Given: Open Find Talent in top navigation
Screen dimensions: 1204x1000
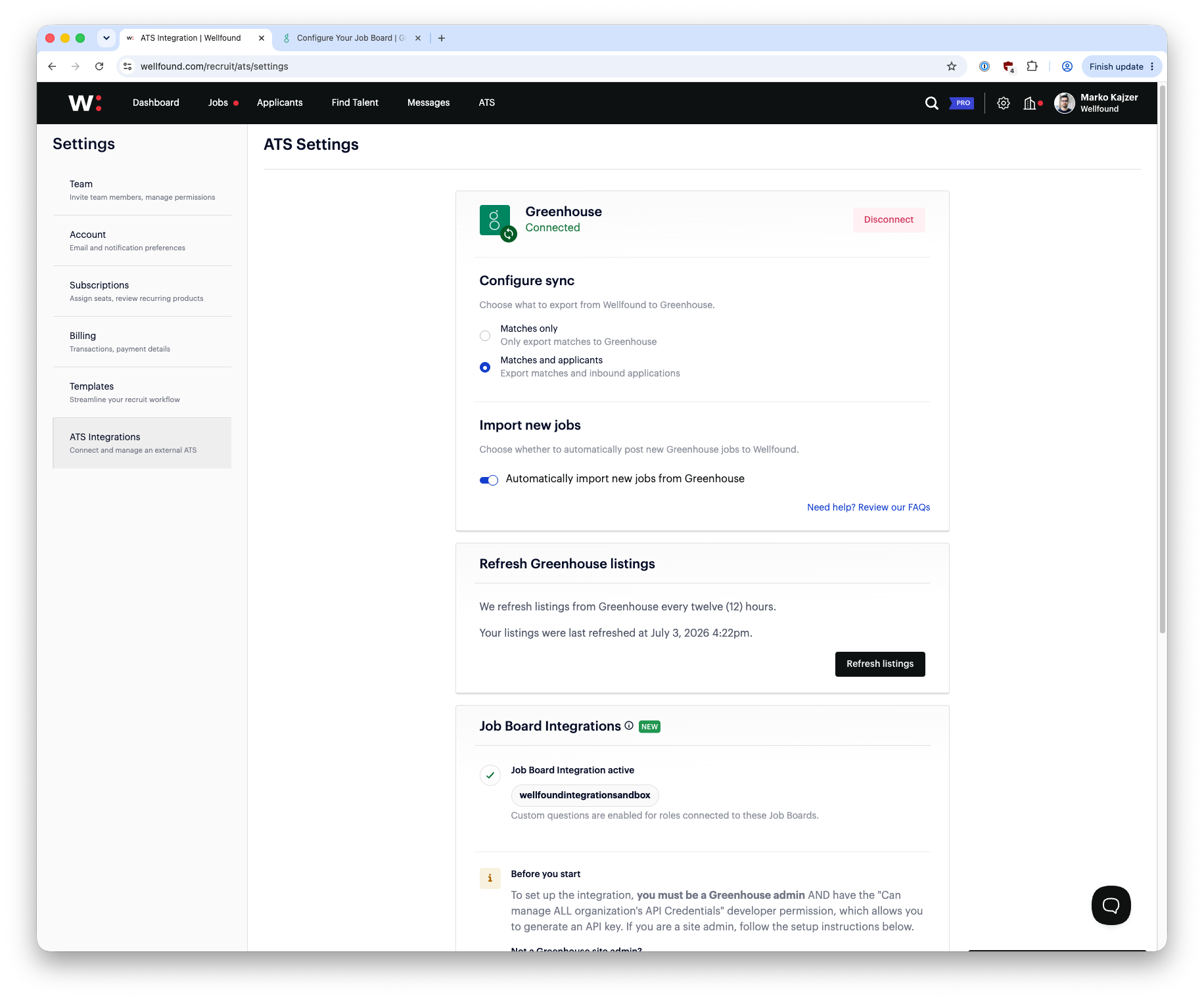Looking at the screenshot, I should point(355,102).
